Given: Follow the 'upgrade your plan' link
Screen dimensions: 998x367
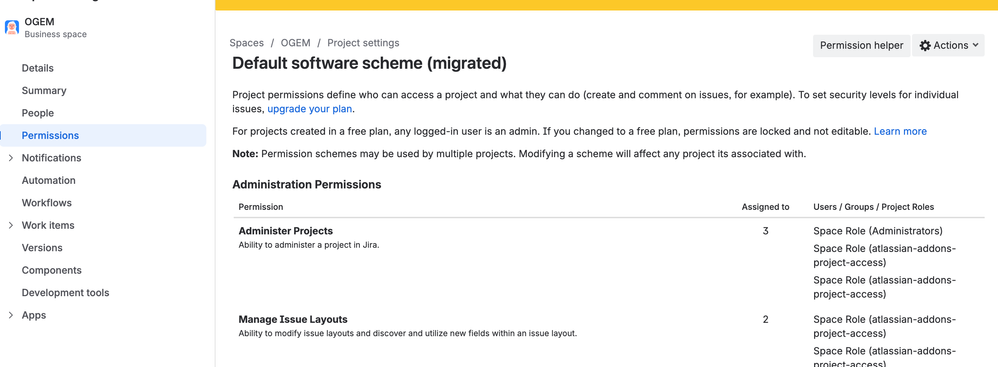Looking at the screenshot, I should click(x=309, y=109).
